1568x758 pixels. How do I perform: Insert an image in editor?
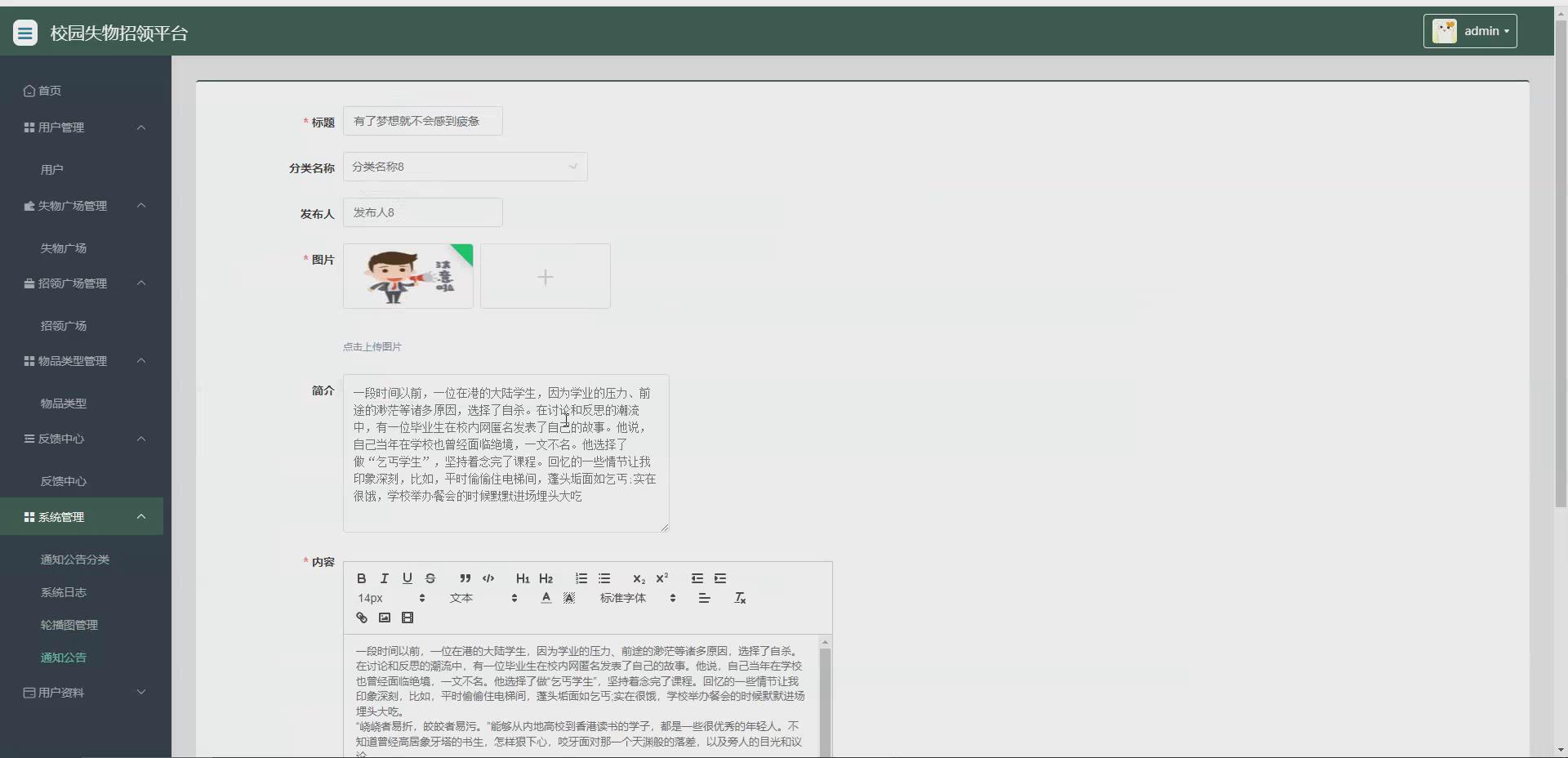(384, 618)
